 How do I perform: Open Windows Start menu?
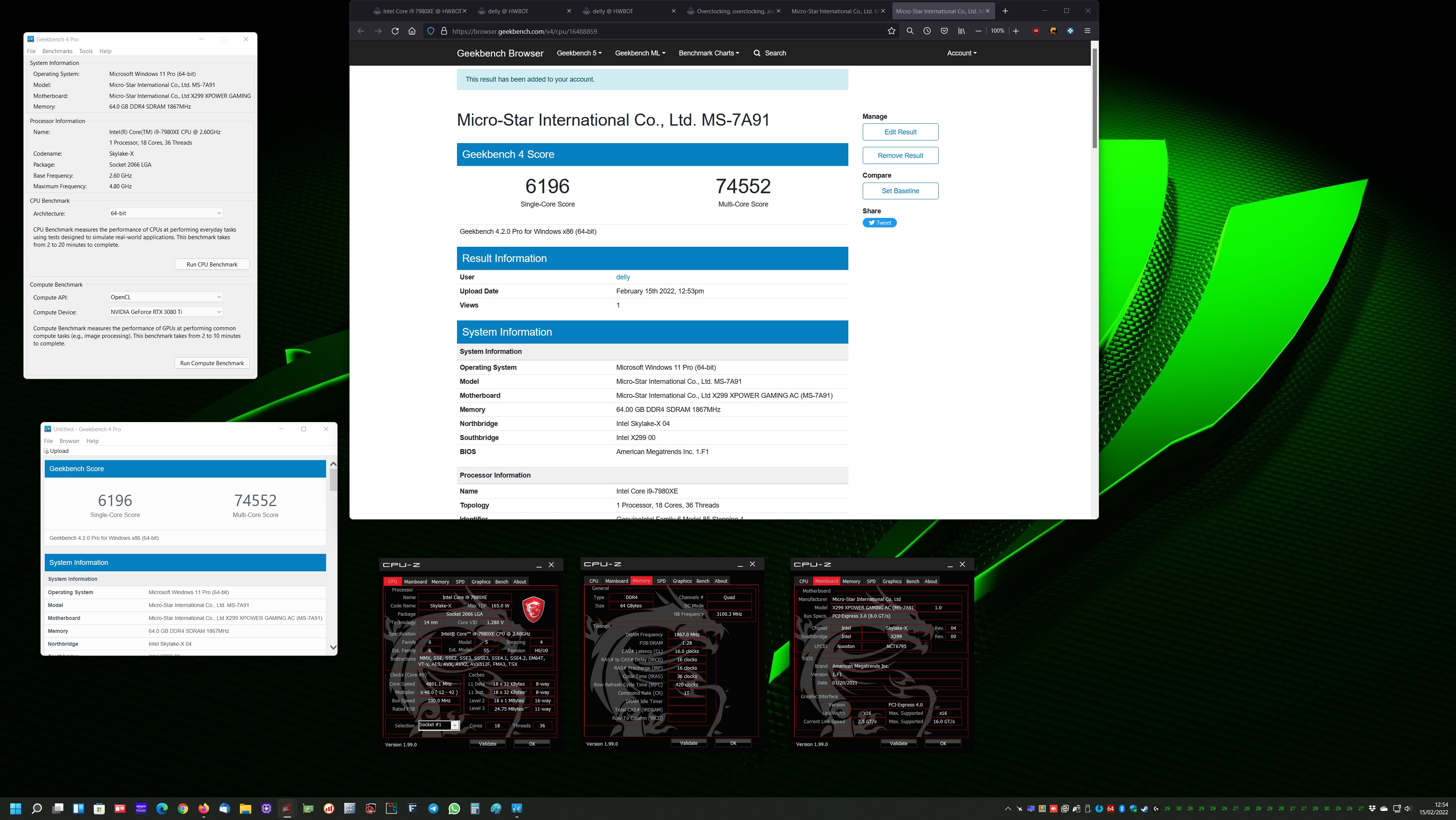click(15, 809)
